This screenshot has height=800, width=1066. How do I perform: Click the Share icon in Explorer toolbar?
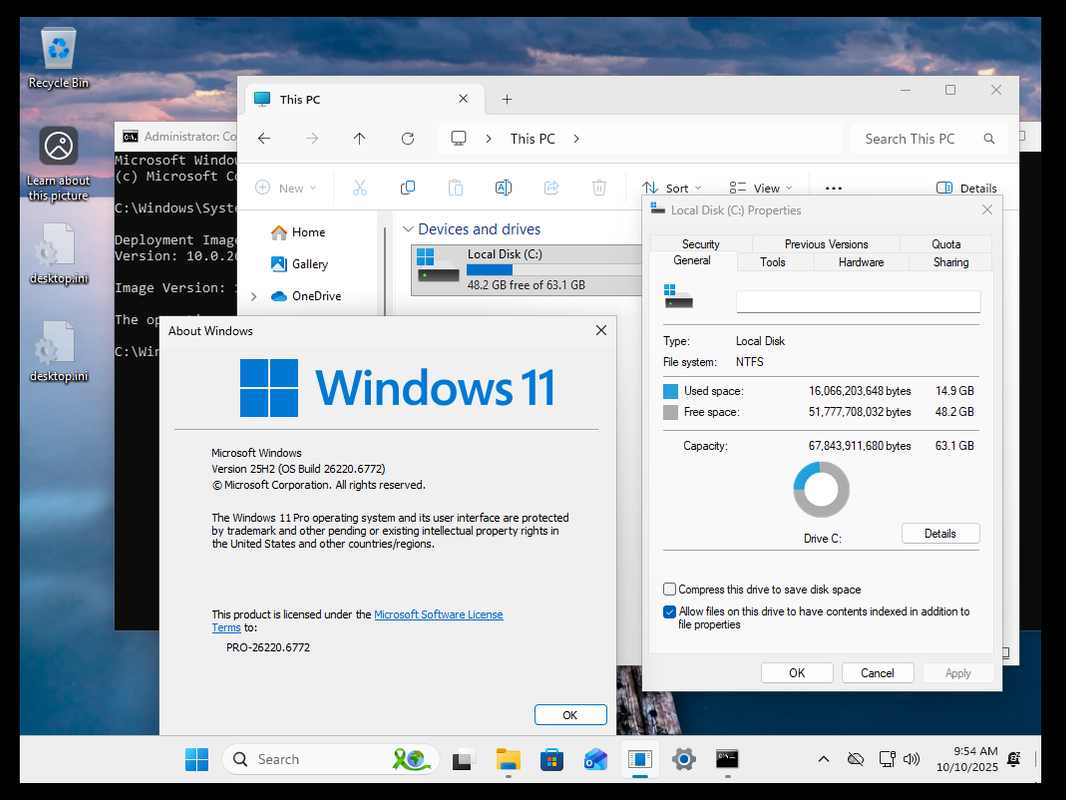(551, 188)
